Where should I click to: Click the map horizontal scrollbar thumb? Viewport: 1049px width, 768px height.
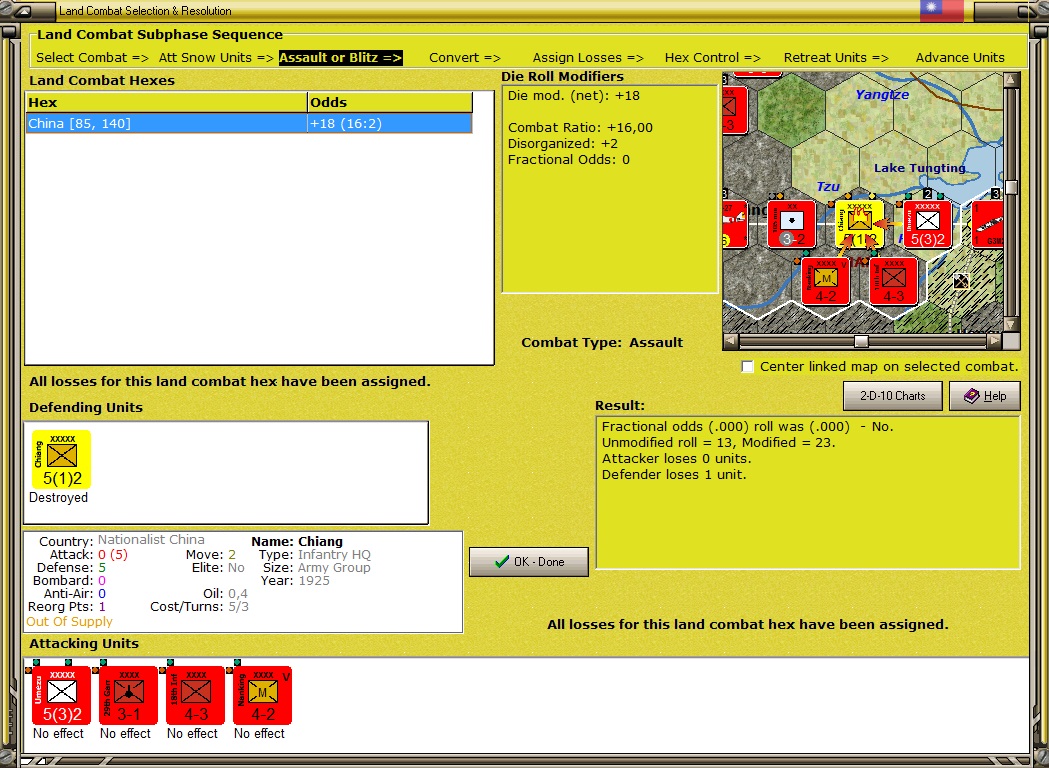[x=861, y=341]
